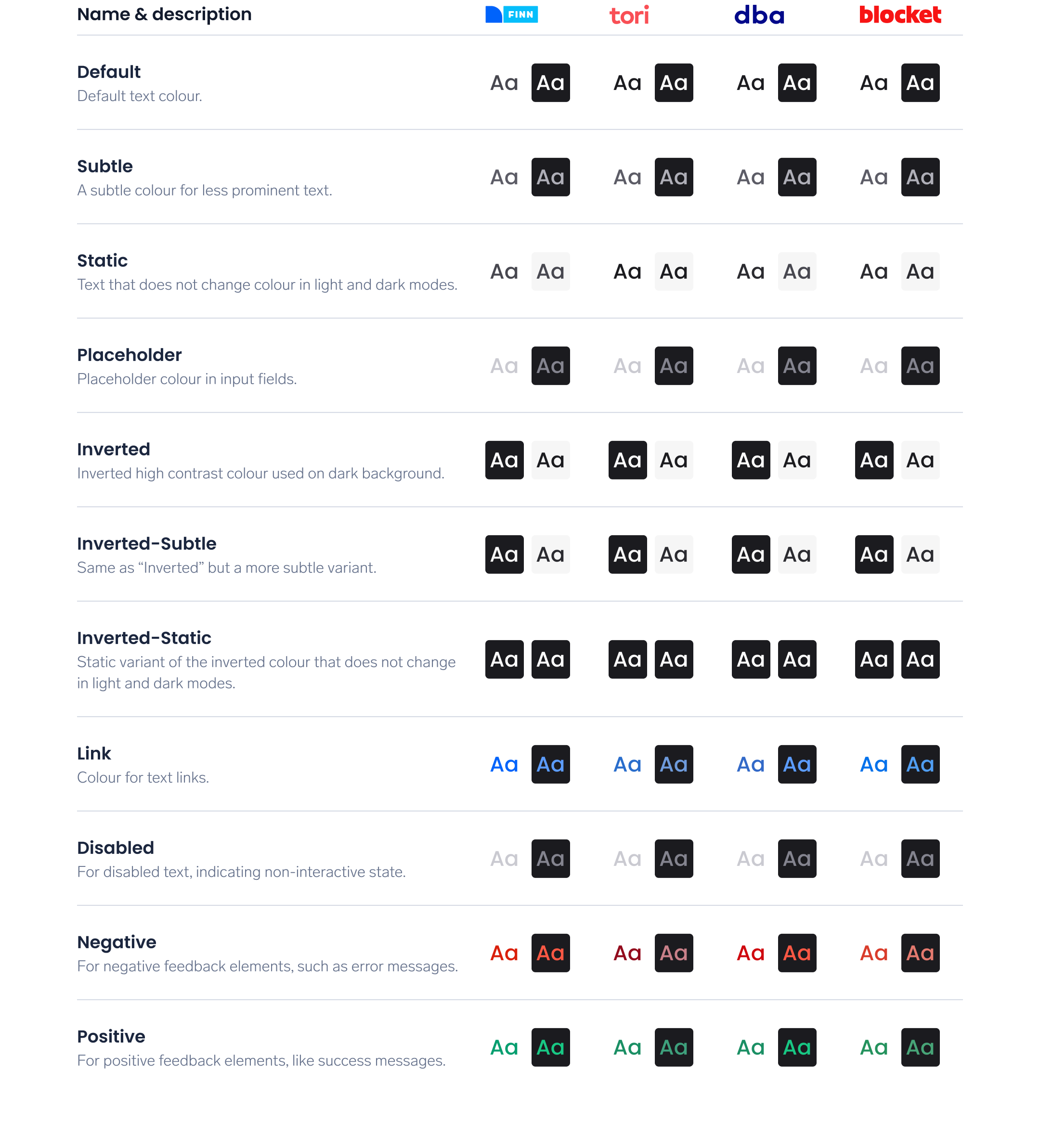Select the Static row label

point(99,261)
